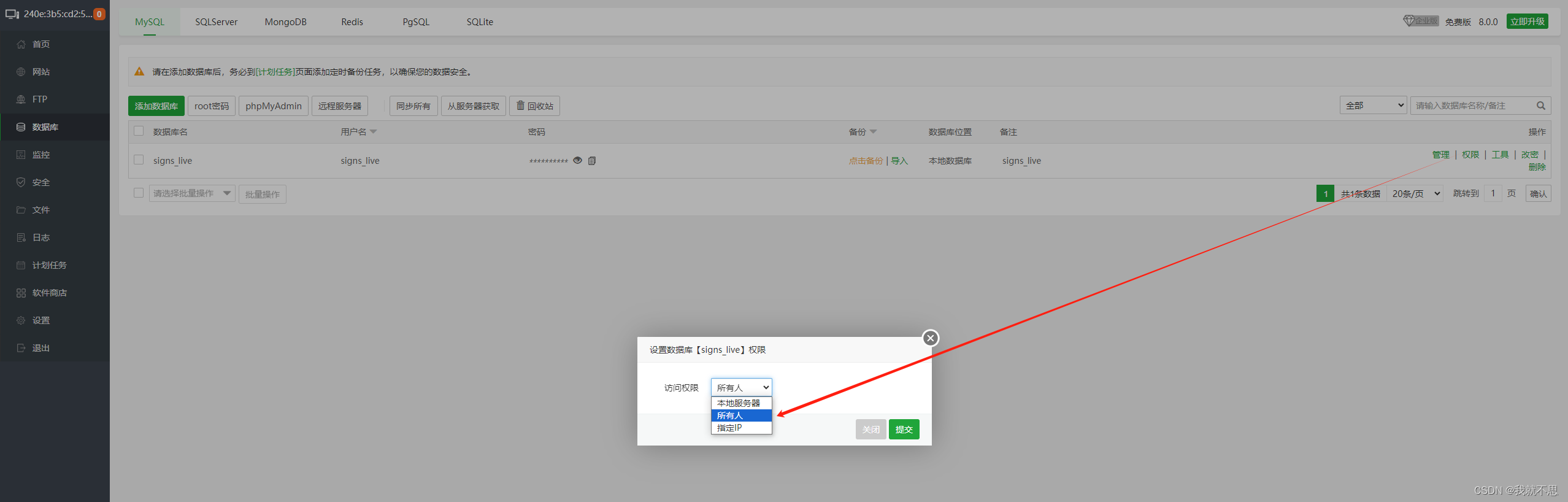Switch to the Redis tab

click(x=352, y=22)
